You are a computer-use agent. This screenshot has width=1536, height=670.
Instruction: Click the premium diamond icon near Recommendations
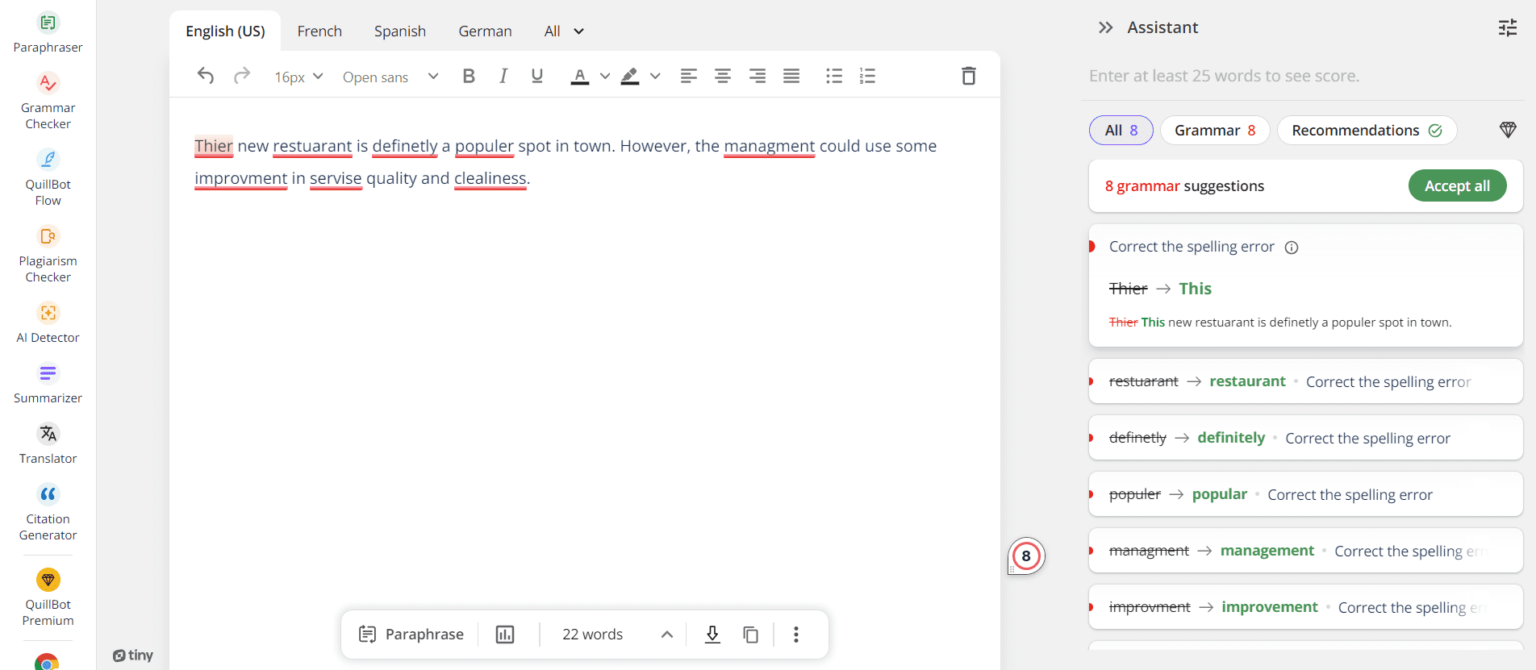pos(1507,129)
